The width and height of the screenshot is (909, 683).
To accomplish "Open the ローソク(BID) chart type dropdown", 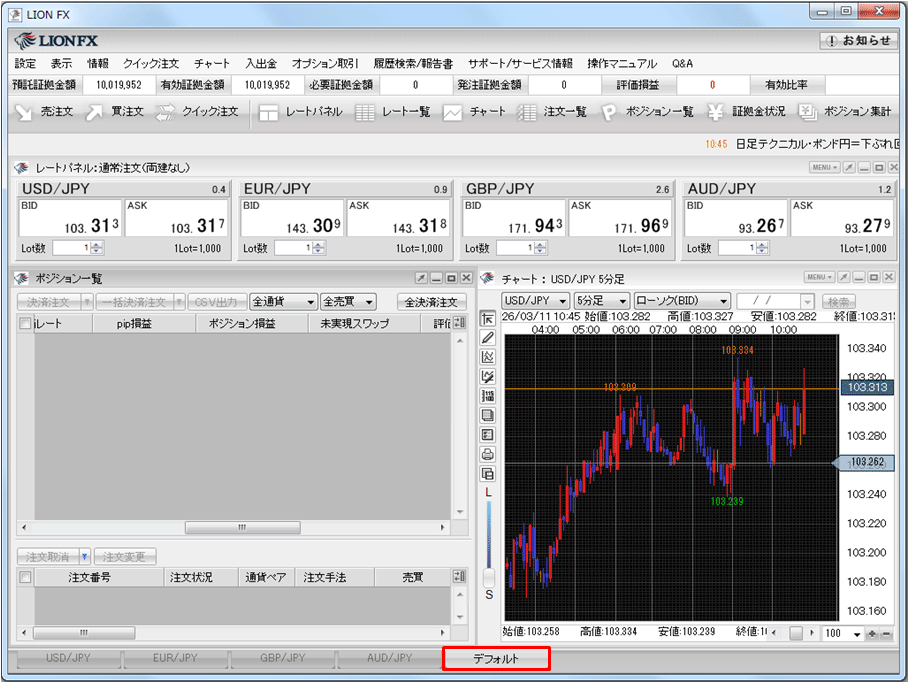I will 681,300.
